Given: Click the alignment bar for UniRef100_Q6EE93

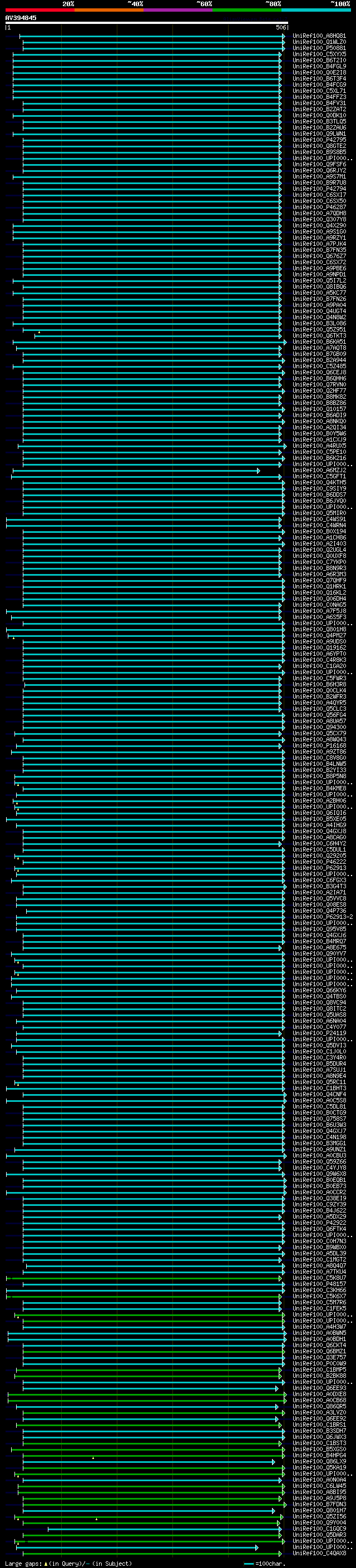Looking at the screenshot, I should 150,1388.
